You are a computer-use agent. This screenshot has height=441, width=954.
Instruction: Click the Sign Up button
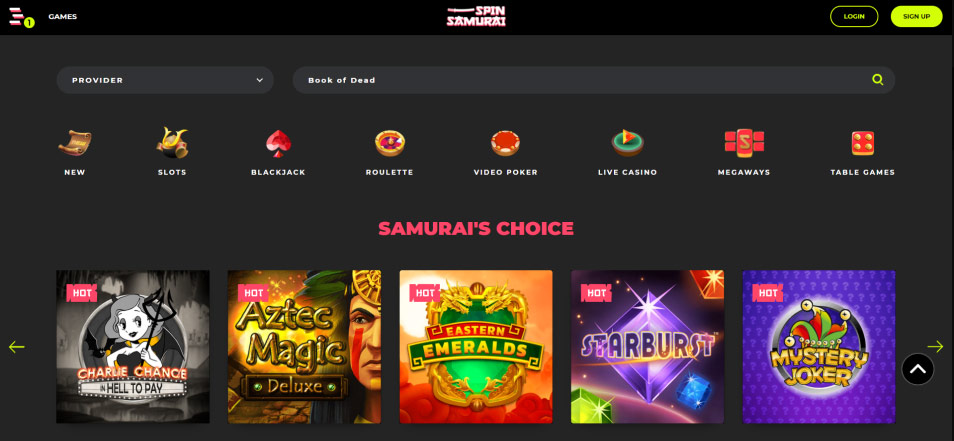point(916,16)
